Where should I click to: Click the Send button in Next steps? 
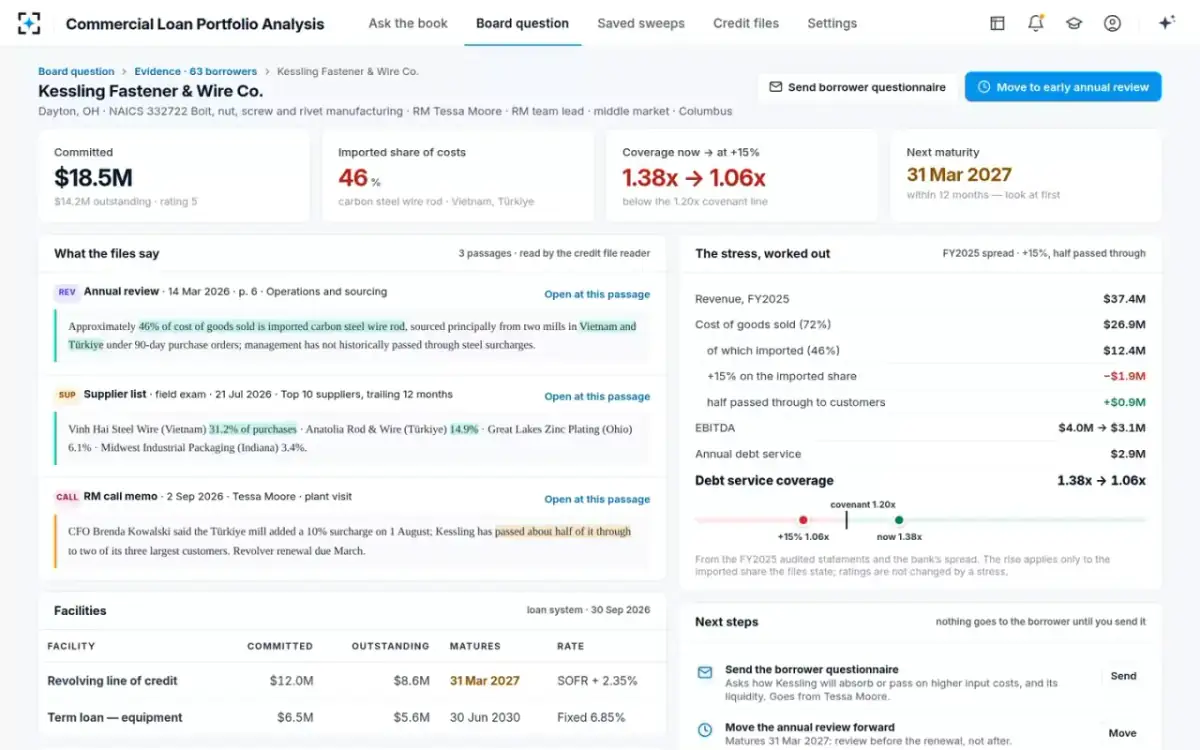pyautogui.click(x=1123, y=676)
